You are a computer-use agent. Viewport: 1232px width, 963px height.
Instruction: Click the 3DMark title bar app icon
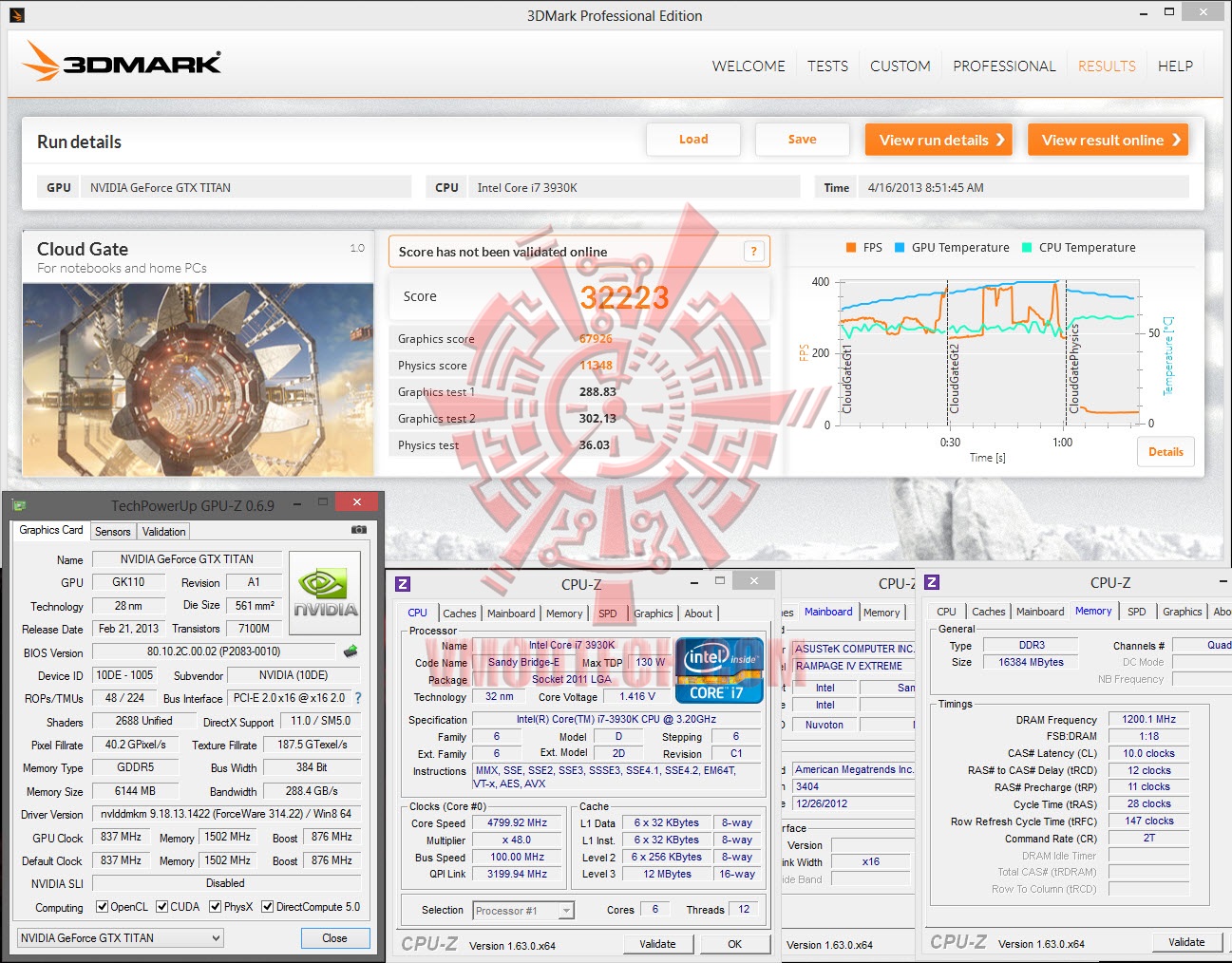(16, 15)
